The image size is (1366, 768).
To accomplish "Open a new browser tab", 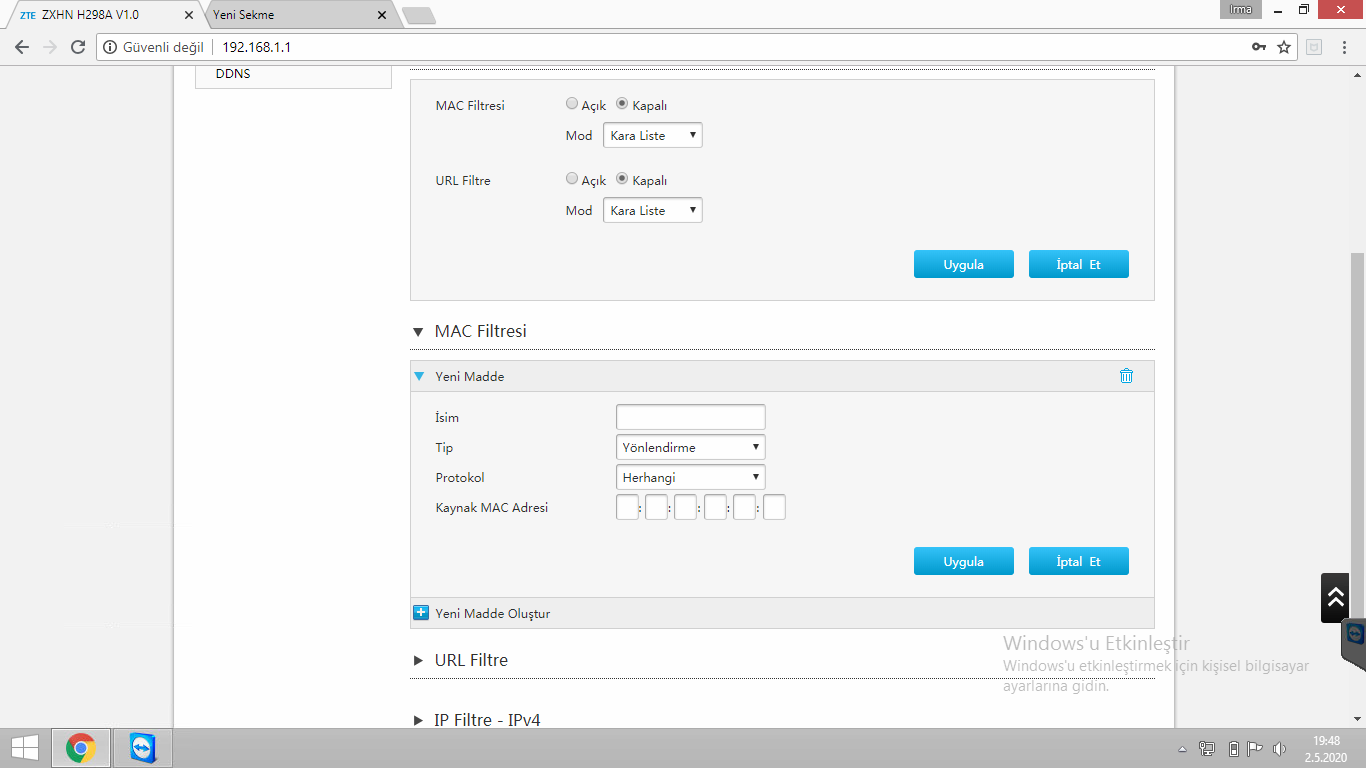I will (x=418, y=16).
